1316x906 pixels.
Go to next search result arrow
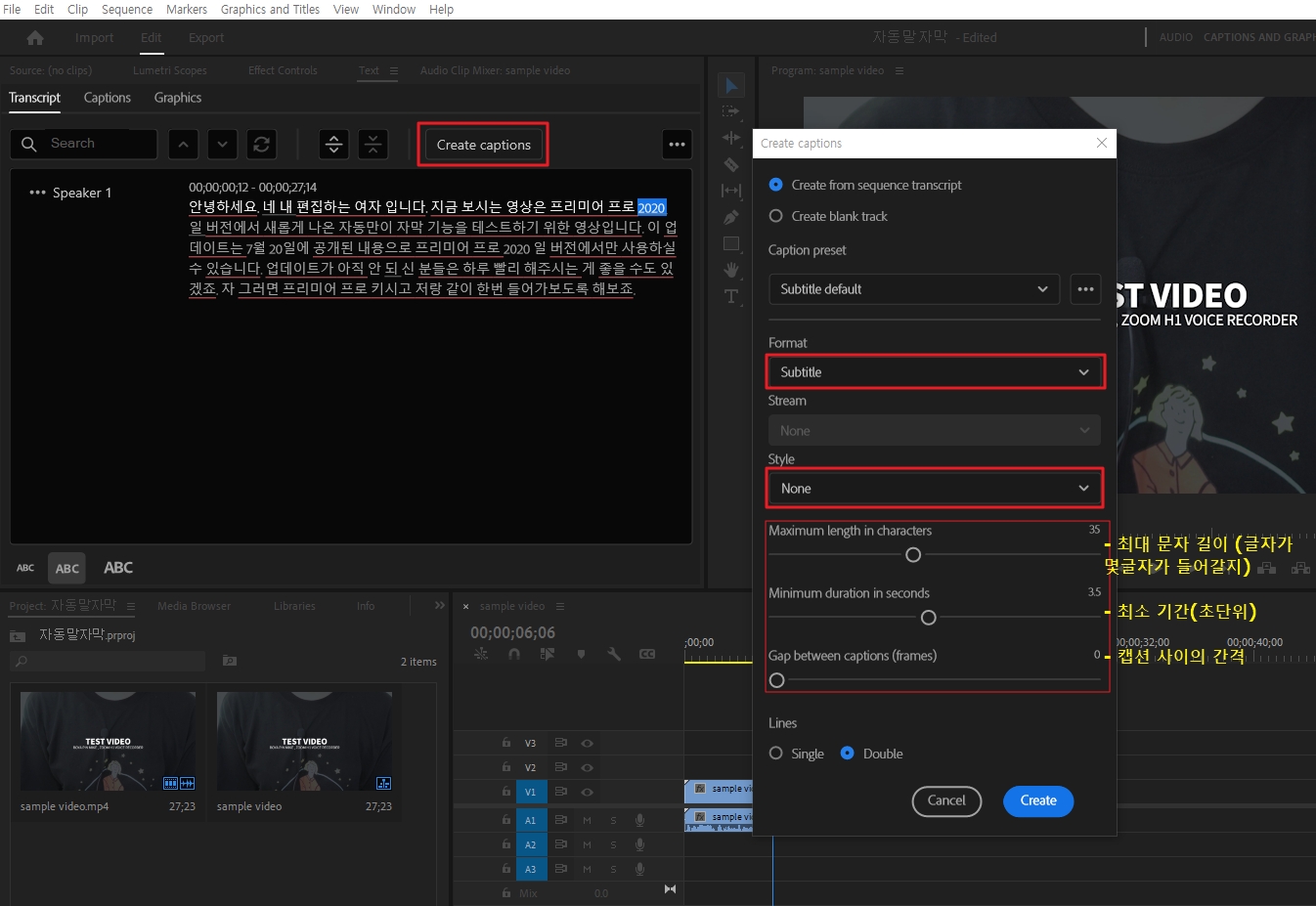[x=223, y=145]
